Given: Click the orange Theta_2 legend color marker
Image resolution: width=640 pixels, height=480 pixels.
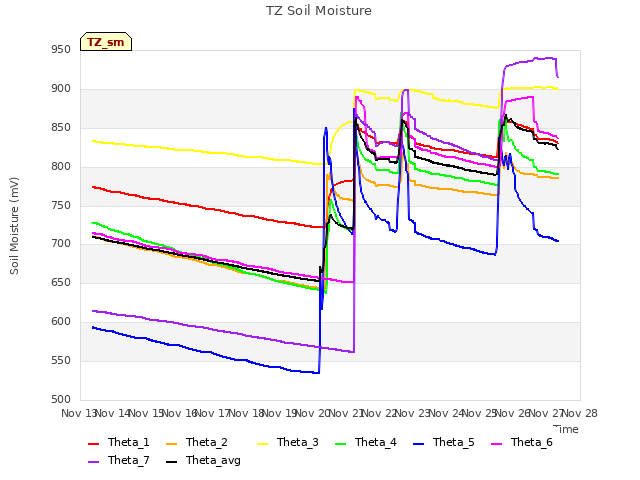Looking at the screenshot, I should pos(171,444).
